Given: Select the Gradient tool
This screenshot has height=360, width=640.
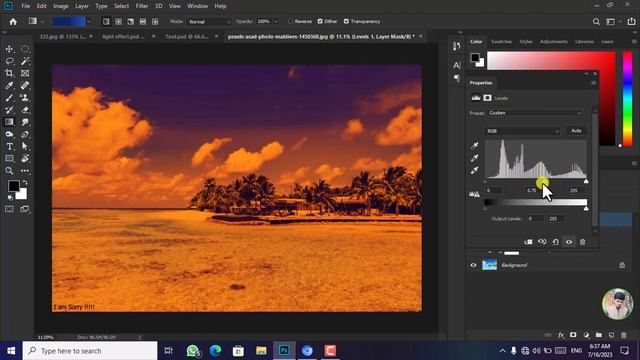Looking at the screenshot, I should point(9,122).
